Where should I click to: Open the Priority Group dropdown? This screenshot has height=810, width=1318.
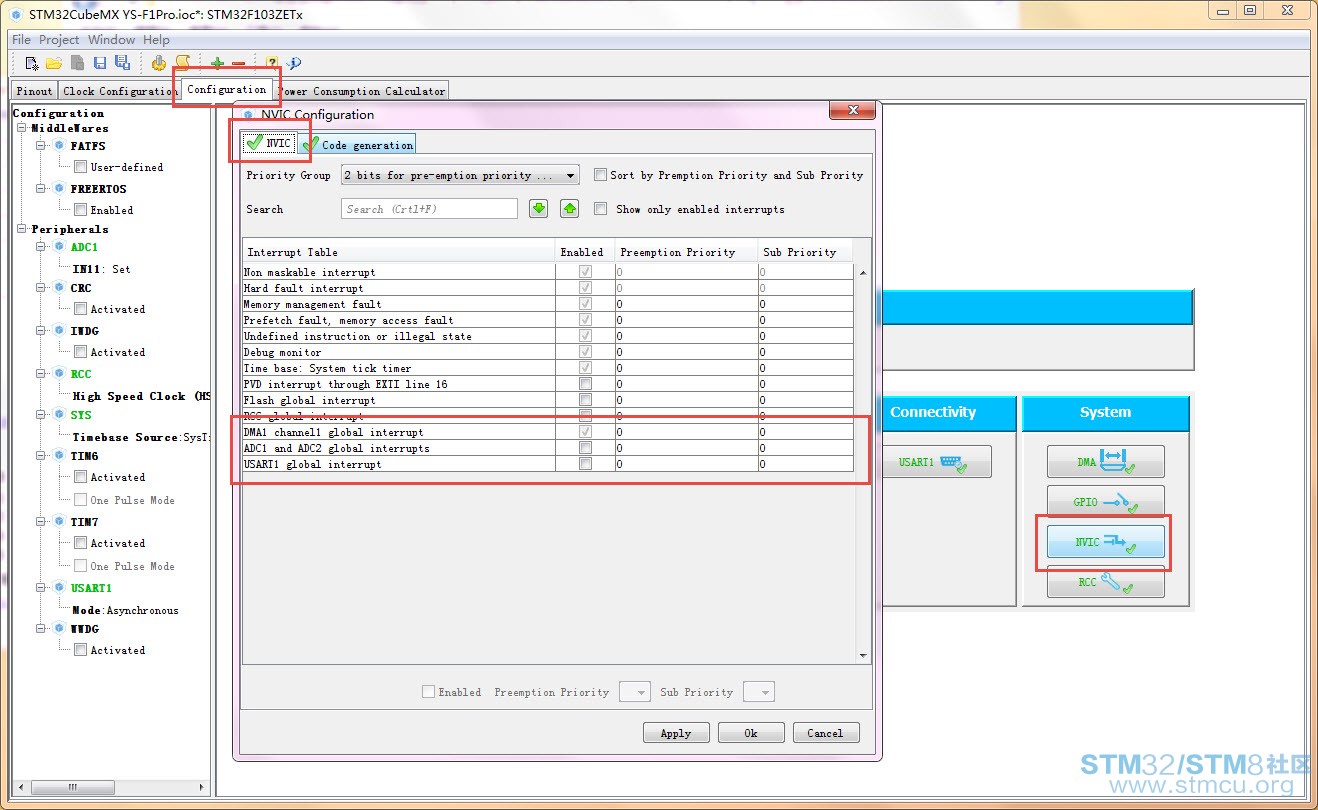click(460, 175)
